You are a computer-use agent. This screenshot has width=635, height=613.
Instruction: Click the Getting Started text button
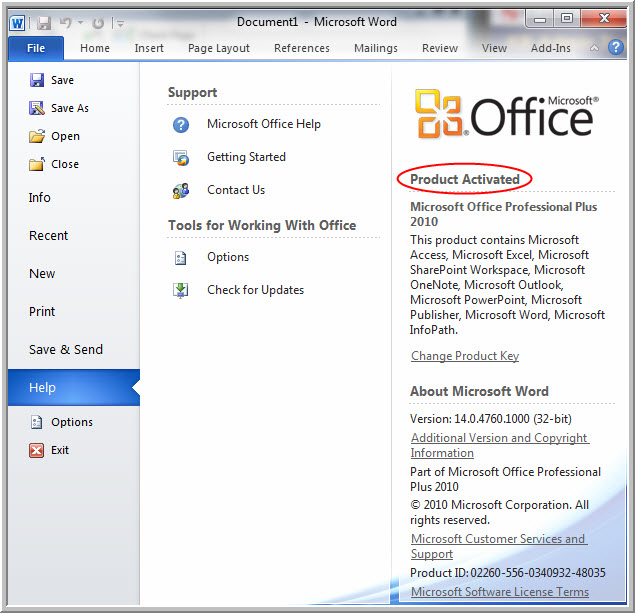click(246, 157)
